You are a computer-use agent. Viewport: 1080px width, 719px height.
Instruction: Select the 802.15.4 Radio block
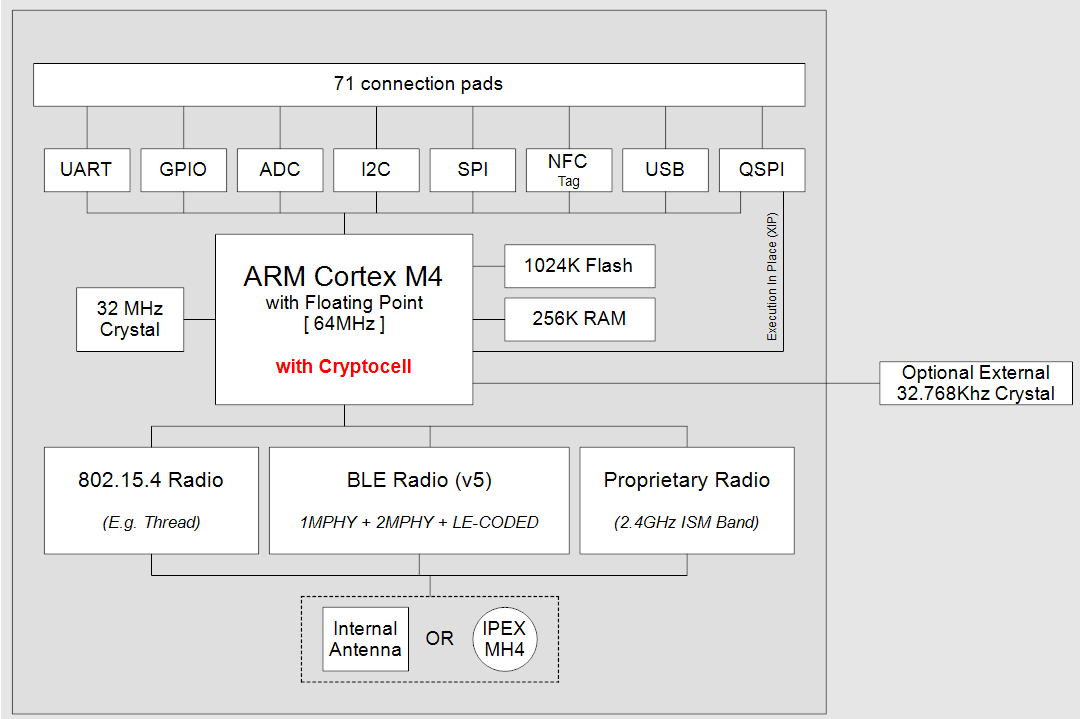pyautogui.click(x=151, y=500)
